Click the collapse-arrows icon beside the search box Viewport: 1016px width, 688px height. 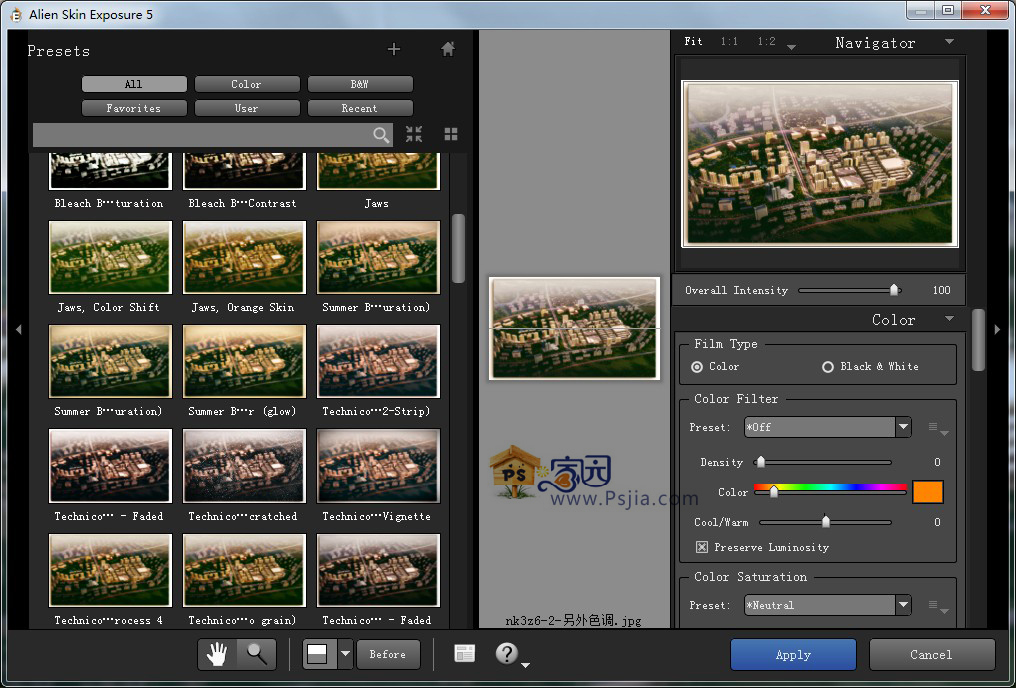[414, 134]
